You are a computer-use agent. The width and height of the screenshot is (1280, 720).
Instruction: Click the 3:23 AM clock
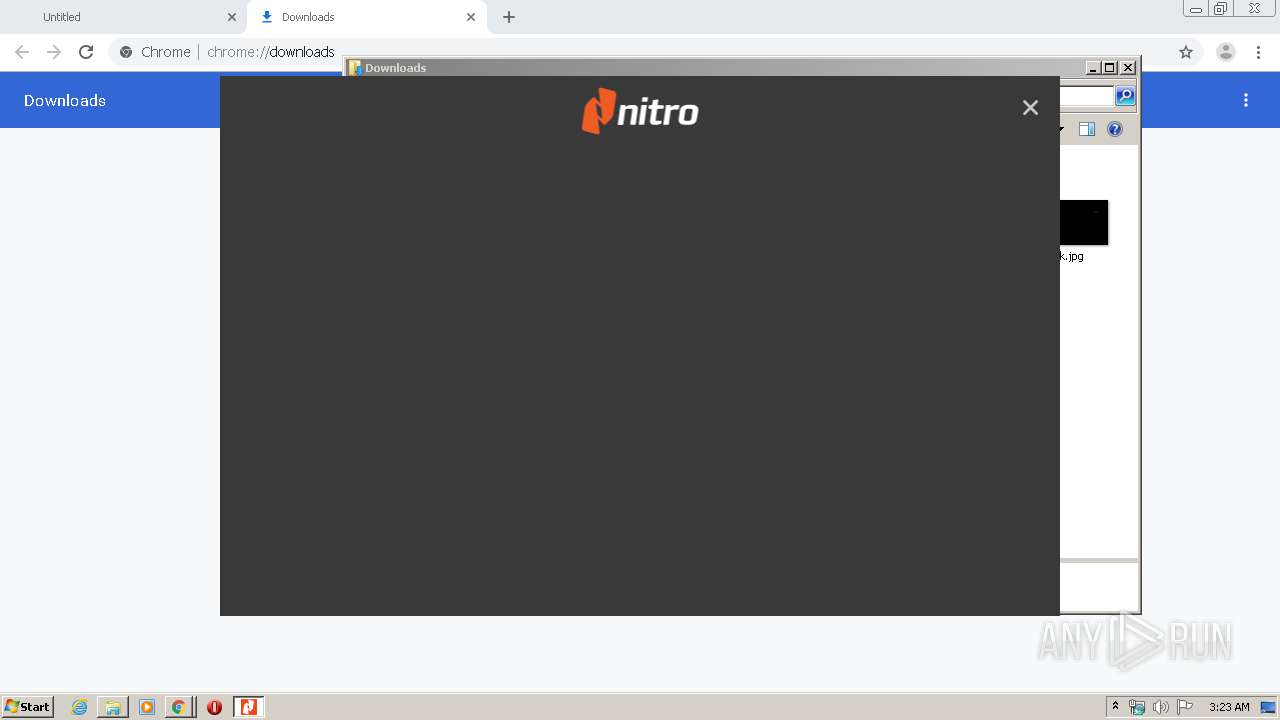[x=1229, y=707]
